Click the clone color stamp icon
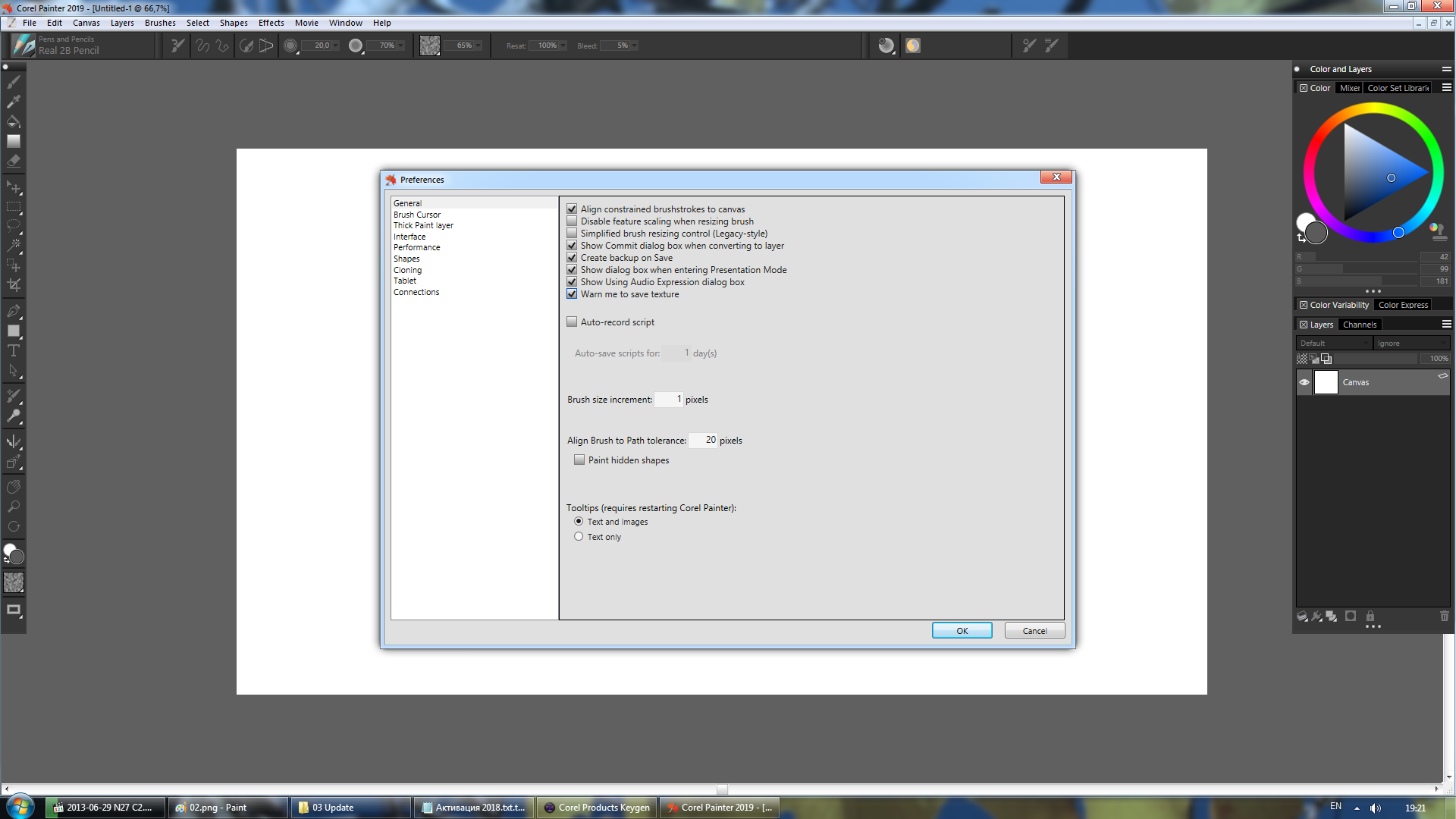The height and width of the screenshot is (819, 1456). point(1439,231)
